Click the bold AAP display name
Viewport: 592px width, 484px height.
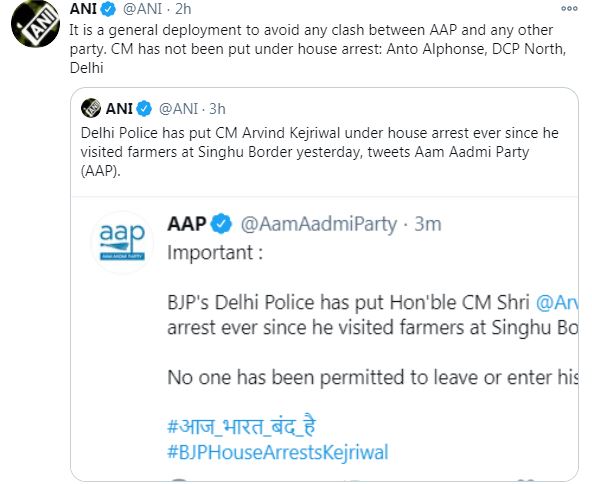tap(187, 224)
